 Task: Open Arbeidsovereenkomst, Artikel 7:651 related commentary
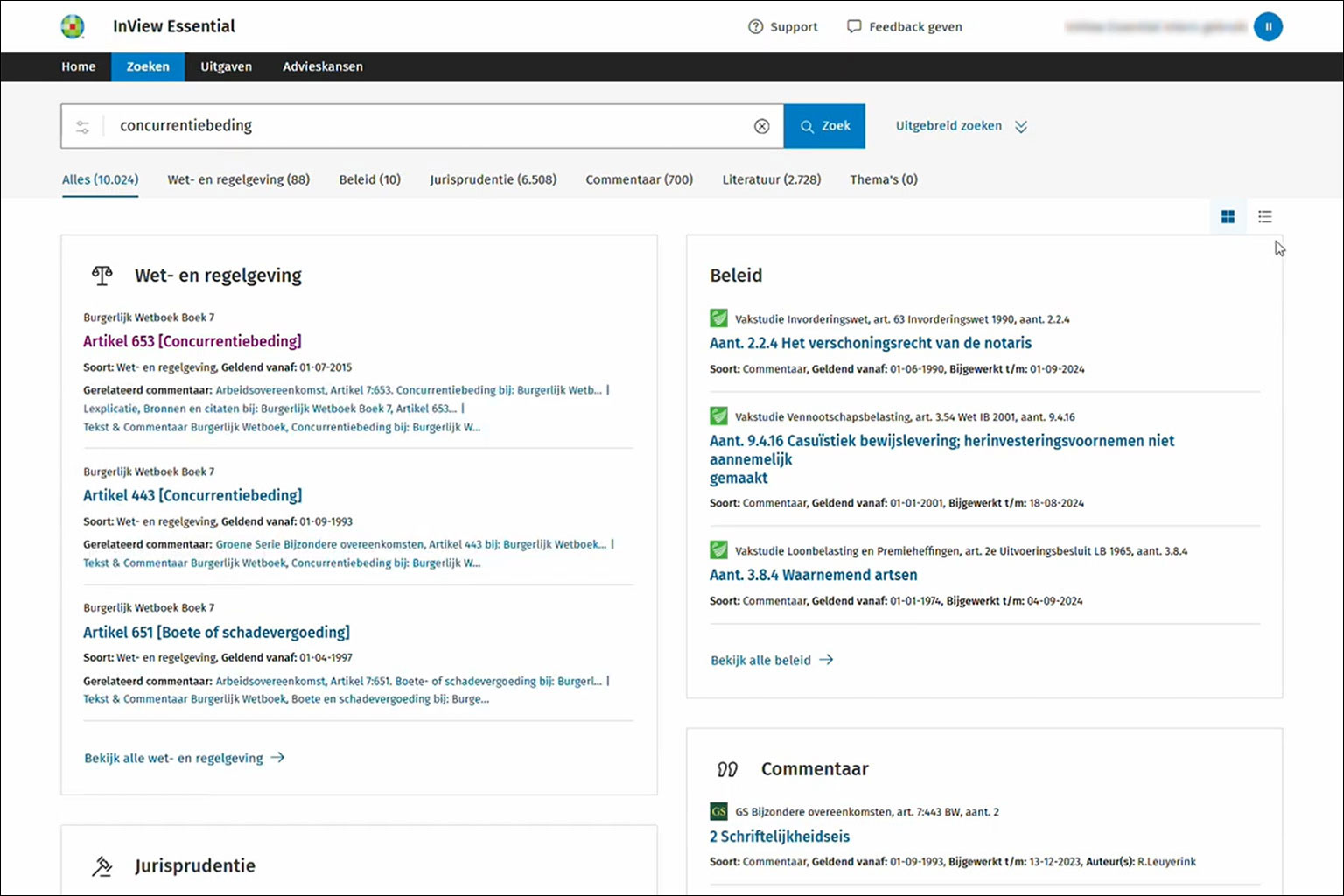409,681
